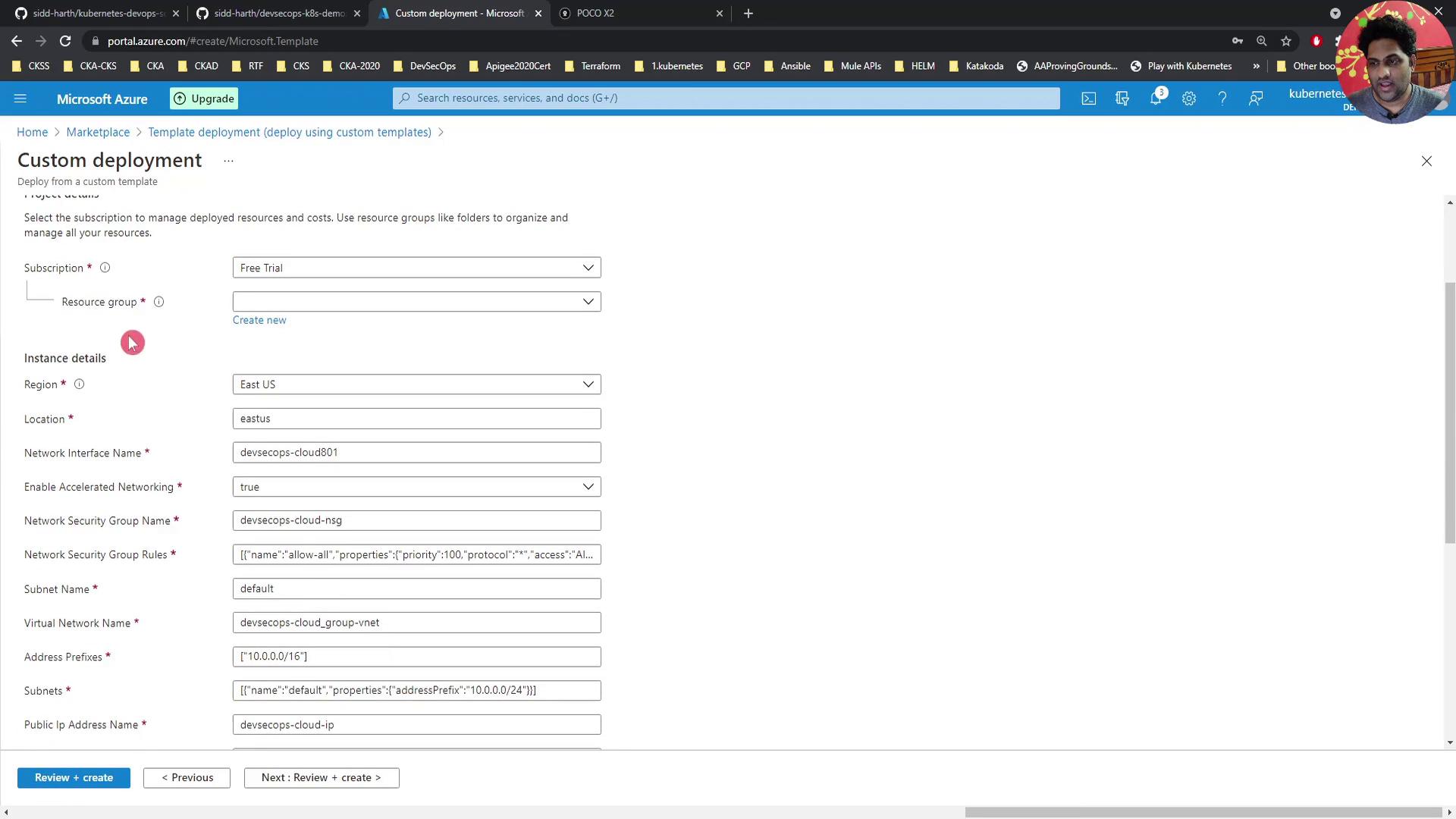Show info tooltip for Subscription

105,268
